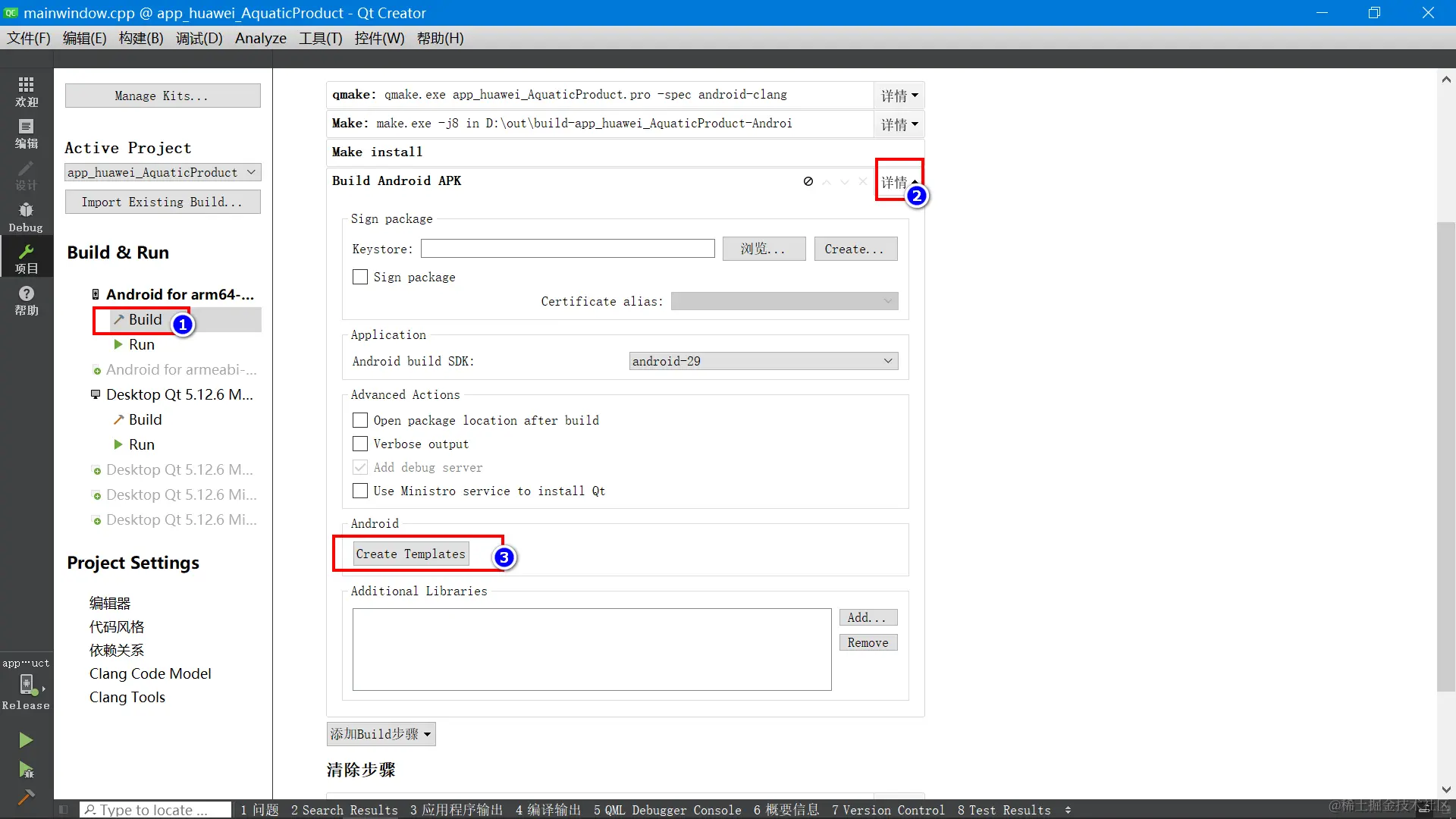Click the Manage Kits button
The height and width of the screenshot is (819, 1456).
[x=162, y=96]
